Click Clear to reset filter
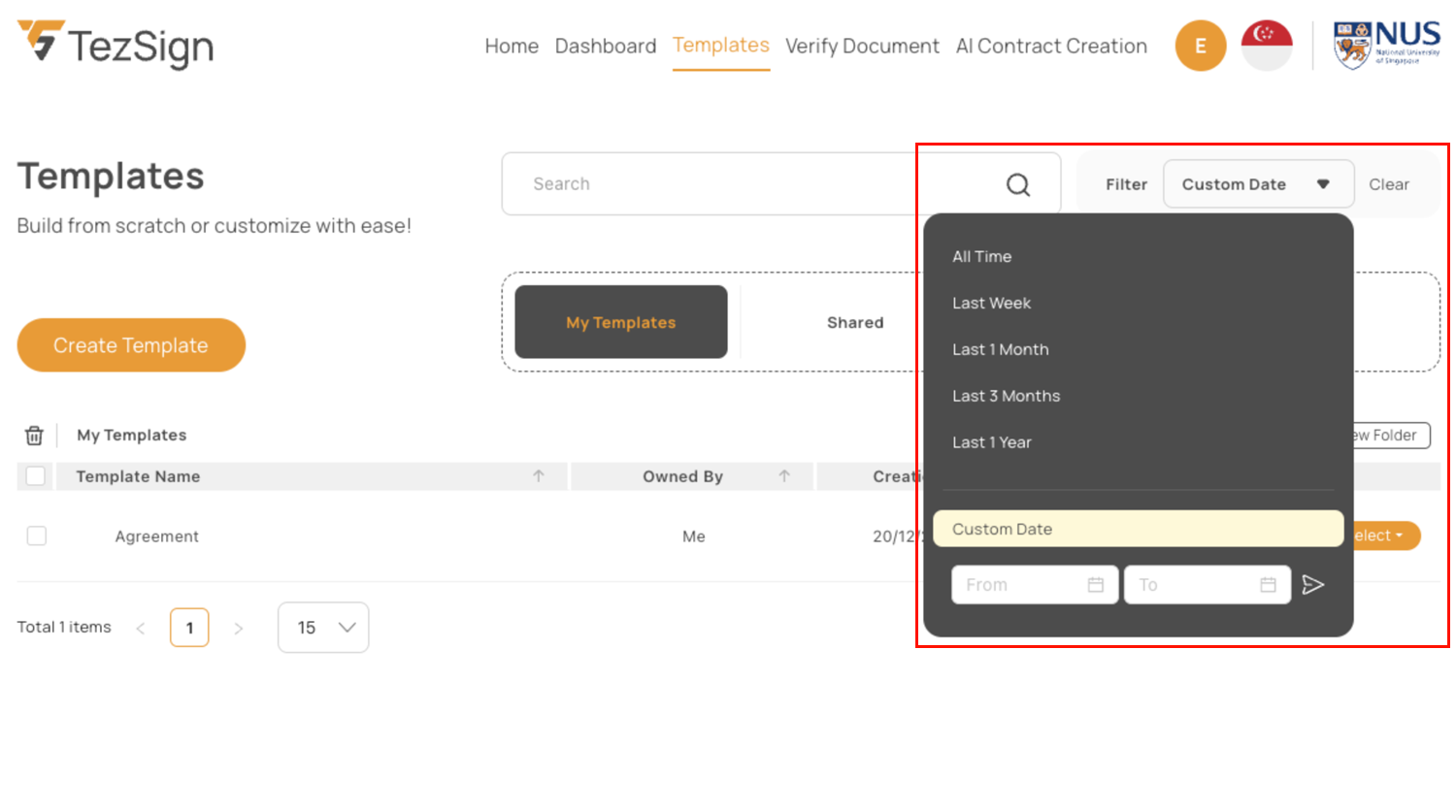Viewport: 1456px width, 812px height. coord(1389,184)
